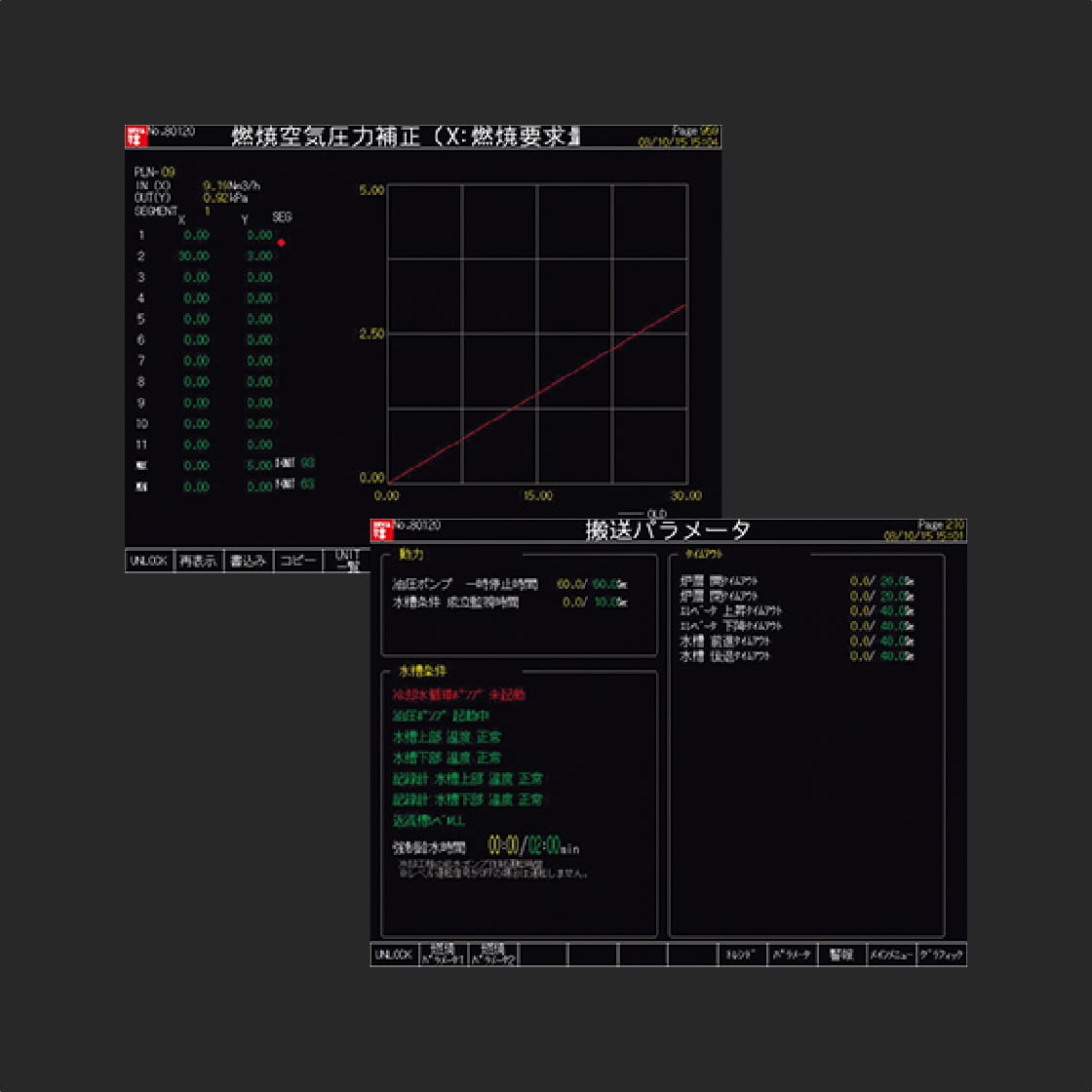Viewport: 1092px width, 1092px height.
Task: Click the 15.00 X-axis label on the graph
Action: (537, 496)
